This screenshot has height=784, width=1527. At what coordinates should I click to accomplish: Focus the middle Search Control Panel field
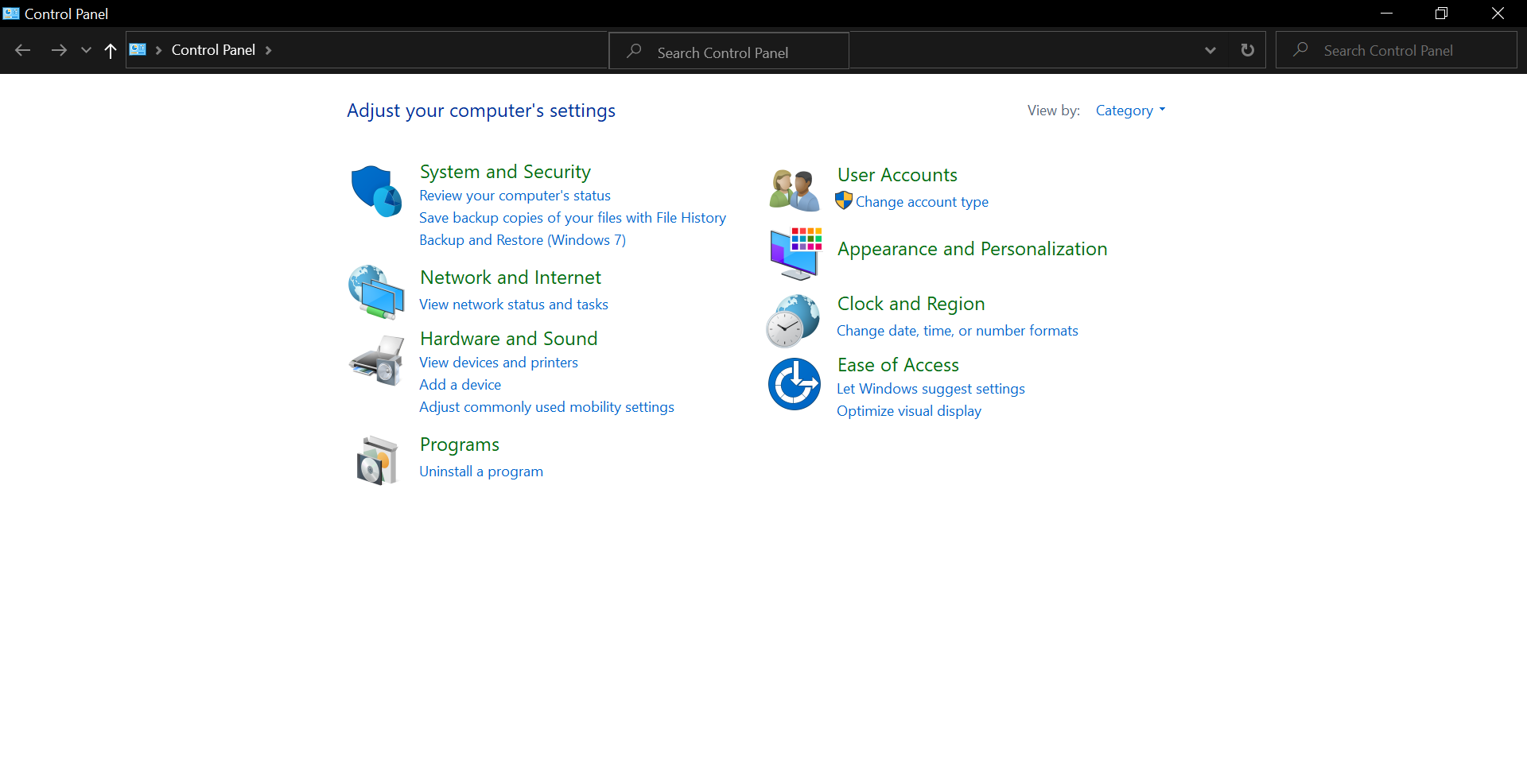click(x=729, y=51)
